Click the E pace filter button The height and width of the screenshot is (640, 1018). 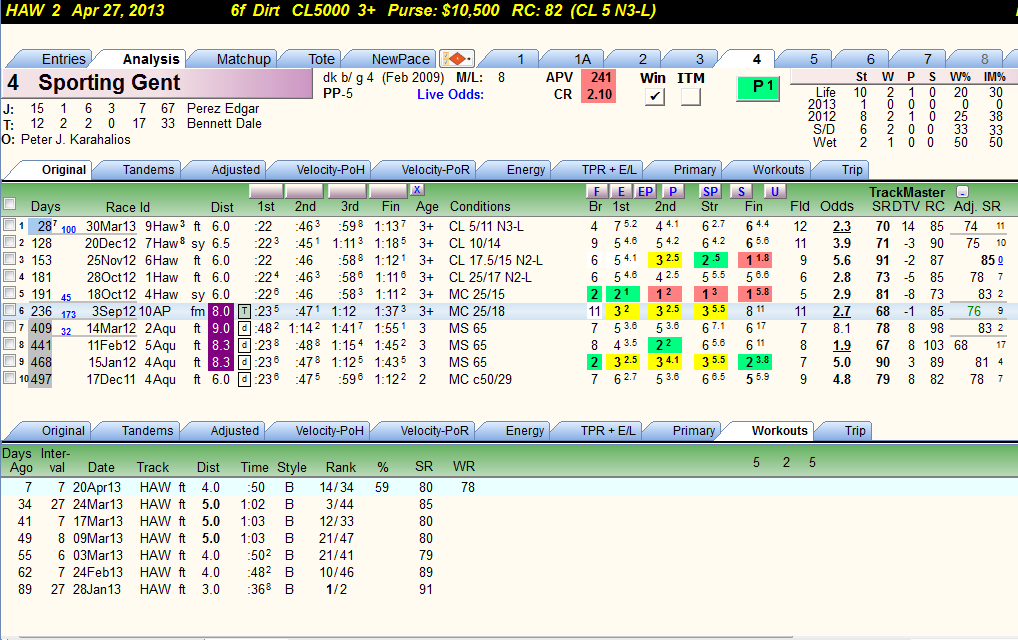(x=621, y=191)
